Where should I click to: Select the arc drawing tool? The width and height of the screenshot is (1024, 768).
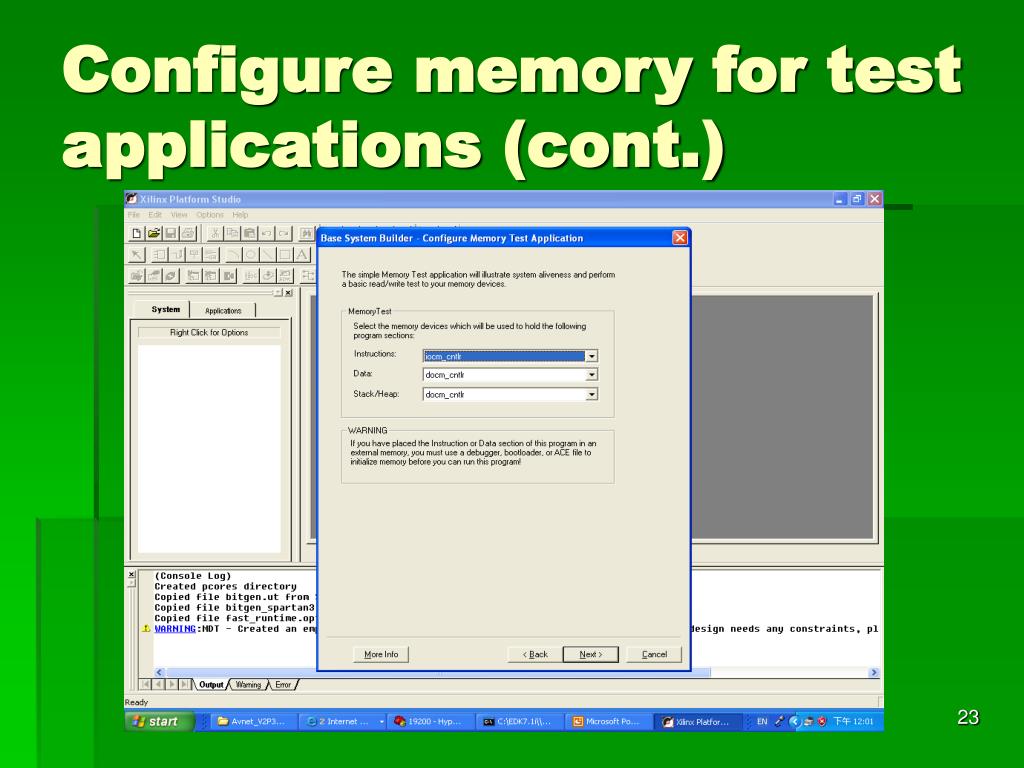[233, 255]
